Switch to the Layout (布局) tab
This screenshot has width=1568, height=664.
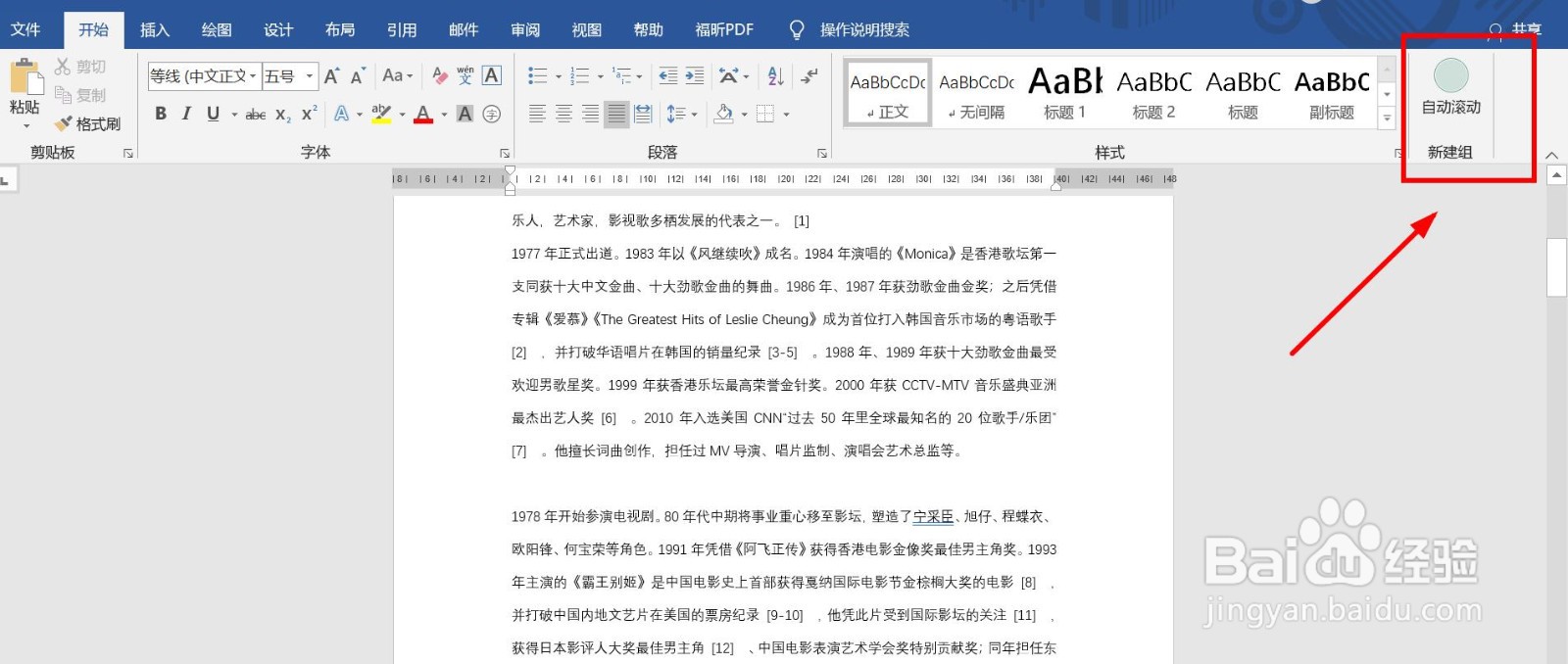pyautogui.click(x=340, y=30)
